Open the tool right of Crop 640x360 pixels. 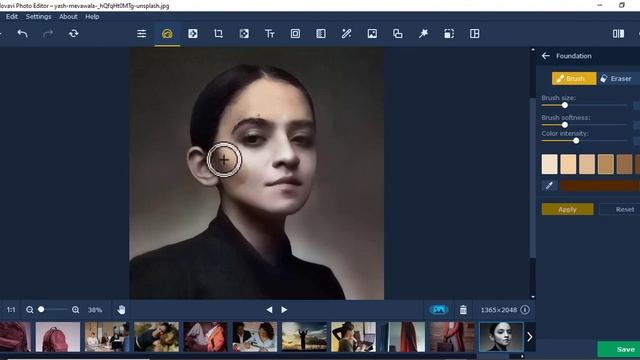[244, 33]
